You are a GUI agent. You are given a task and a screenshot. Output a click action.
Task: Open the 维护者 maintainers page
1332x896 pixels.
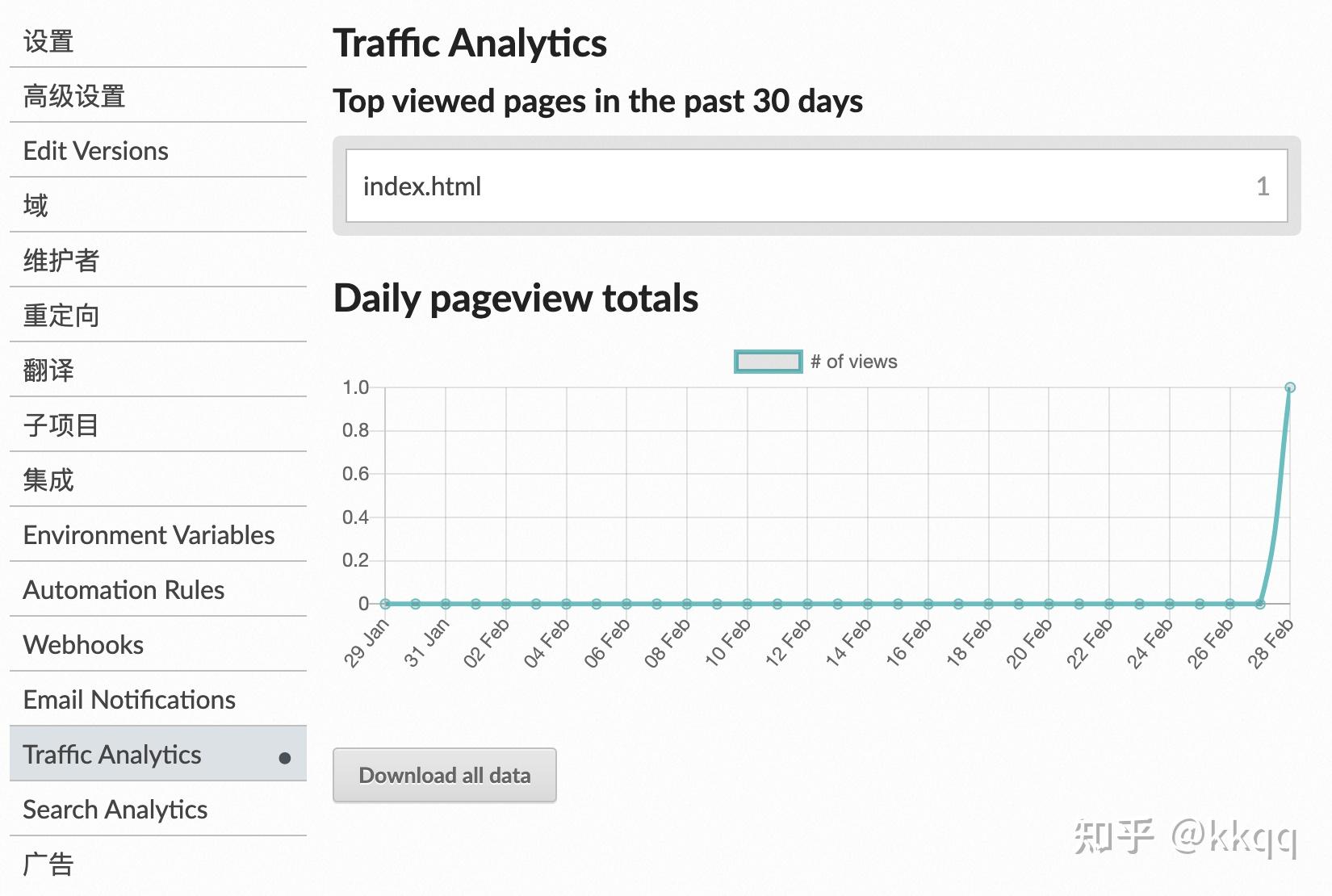click(61, 261)
